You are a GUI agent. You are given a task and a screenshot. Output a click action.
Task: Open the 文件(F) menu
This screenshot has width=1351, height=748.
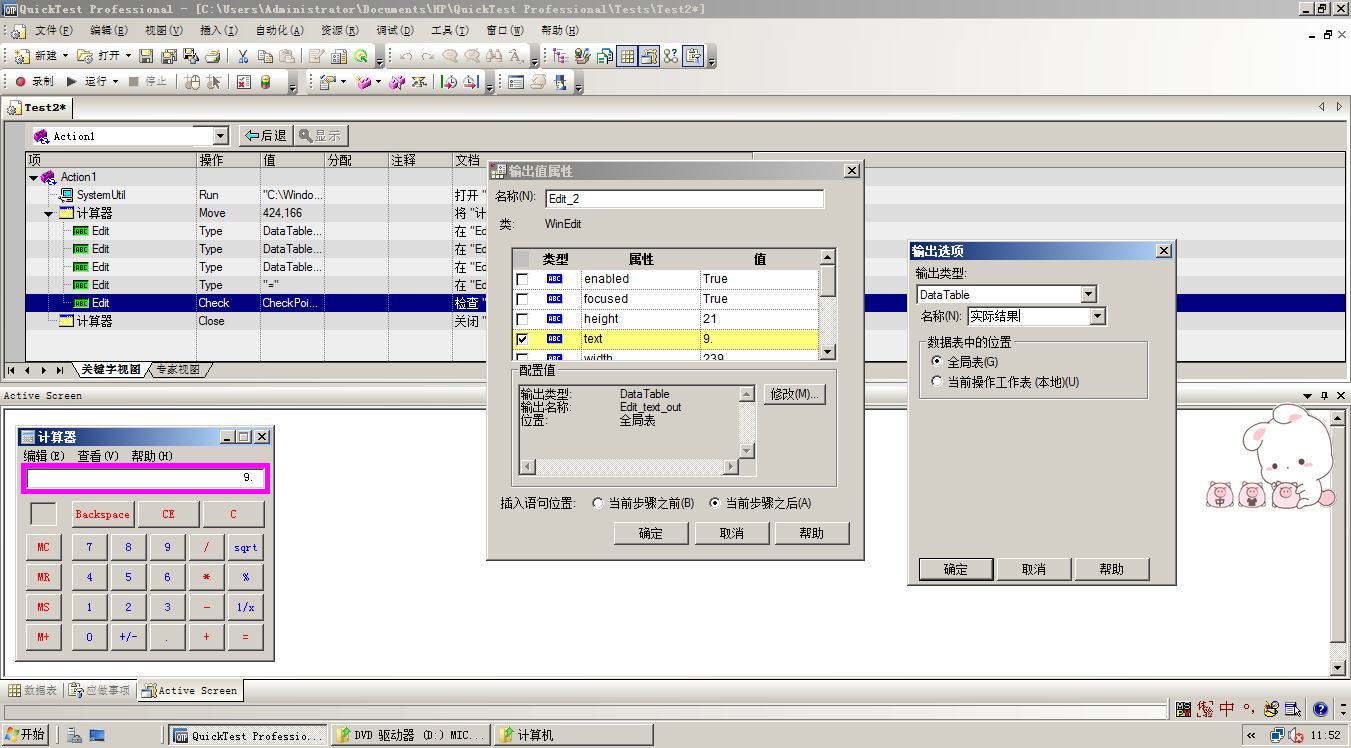tap(54, 31)
